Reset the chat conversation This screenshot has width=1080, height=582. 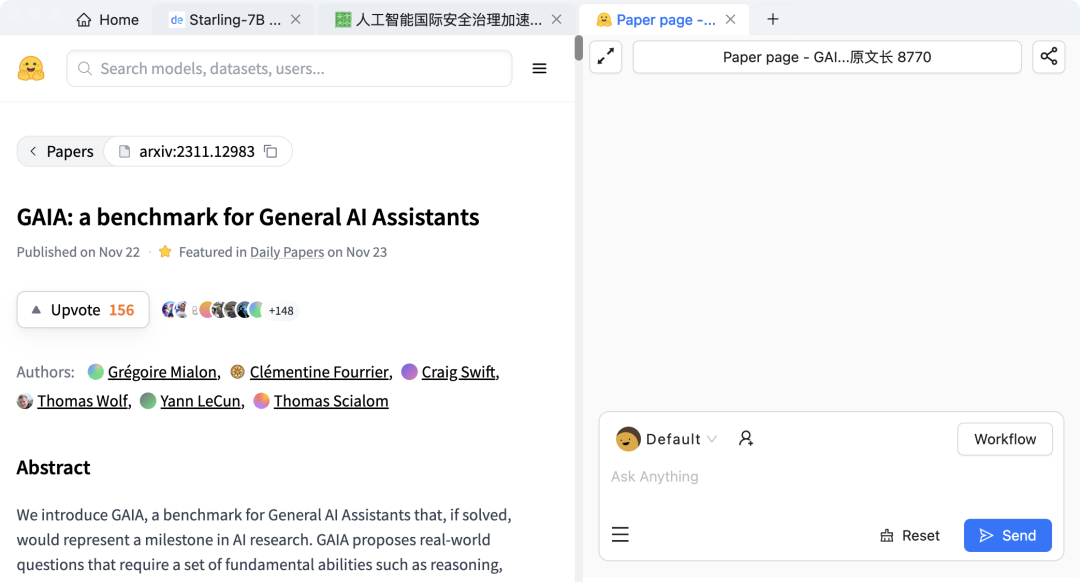909,535
